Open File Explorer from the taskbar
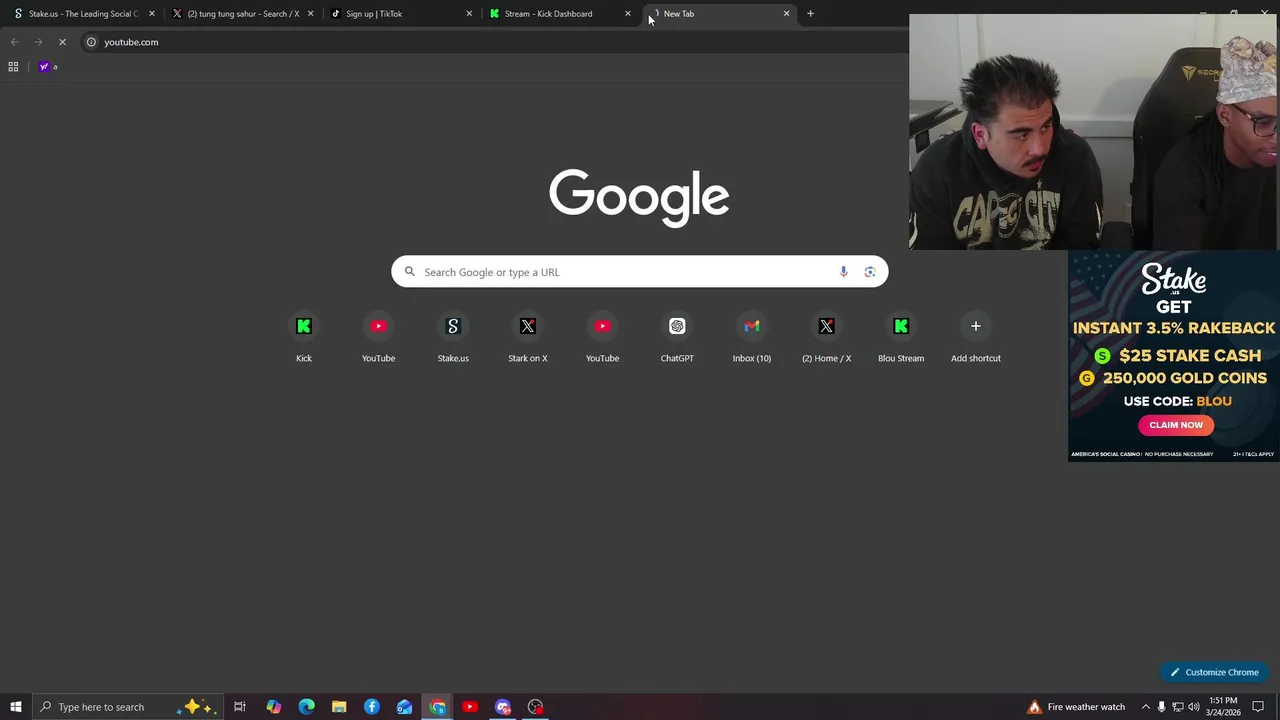The width and height of the screenshot is (1280, 720). [339, 707]
